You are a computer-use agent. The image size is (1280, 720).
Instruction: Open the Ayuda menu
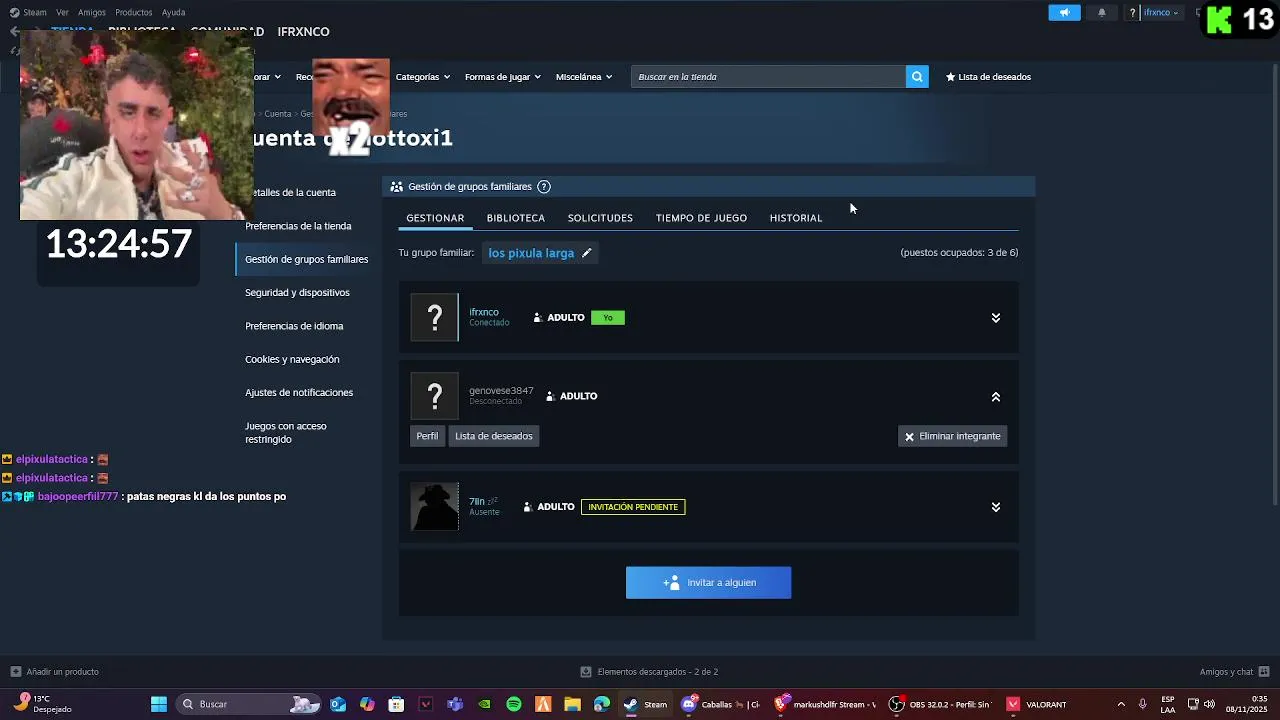(173, 13)
